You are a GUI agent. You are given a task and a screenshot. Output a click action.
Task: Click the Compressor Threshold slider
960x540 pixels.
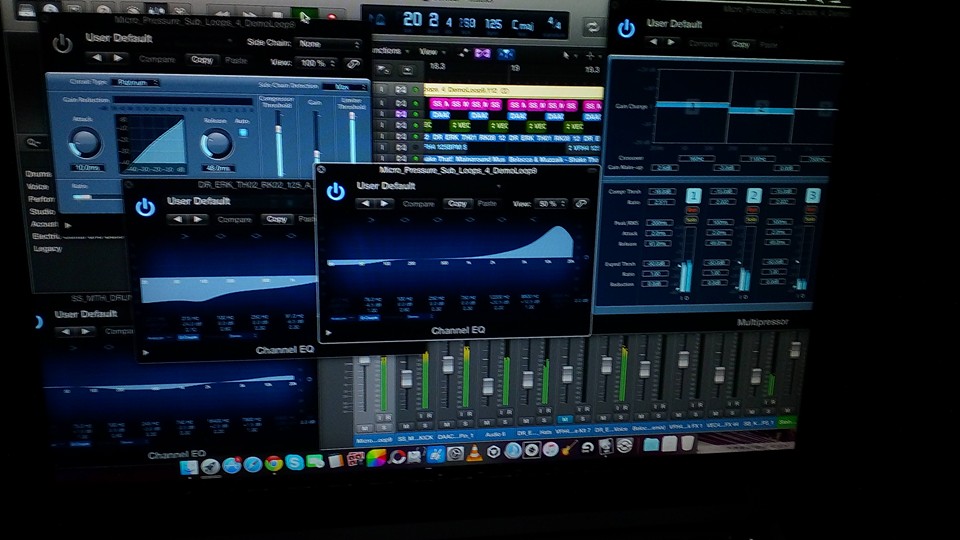[x=279, y=144]
